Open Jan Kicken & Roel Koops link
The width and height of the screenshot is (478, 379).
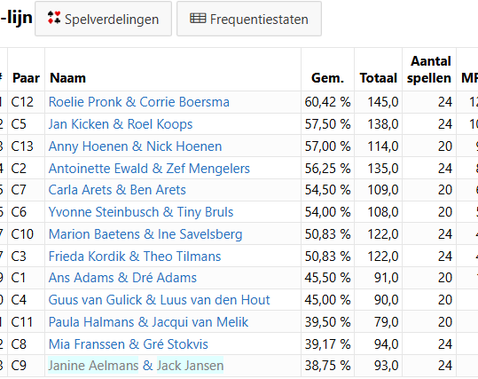coord(121,124)
